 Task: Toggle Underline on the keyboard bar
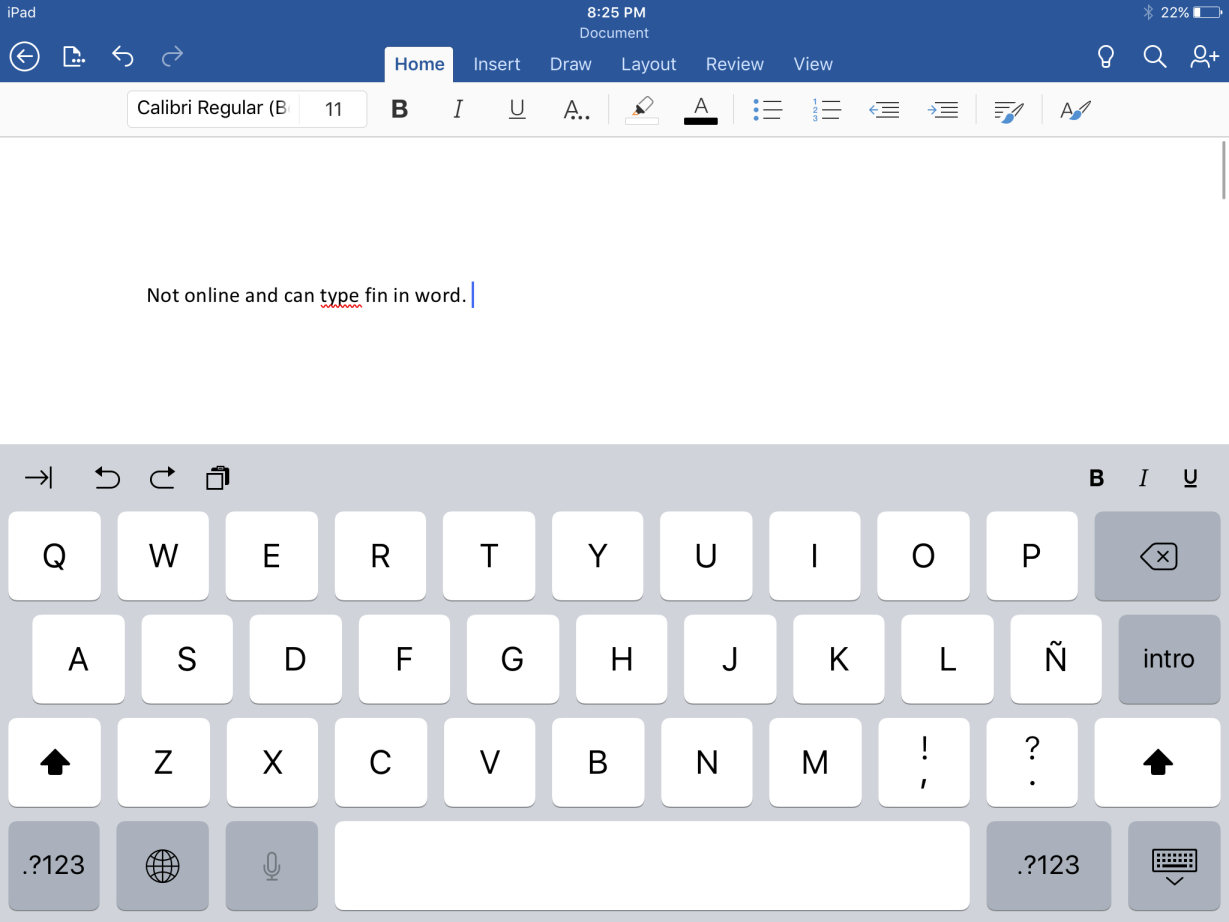(x=1190, y=478)
